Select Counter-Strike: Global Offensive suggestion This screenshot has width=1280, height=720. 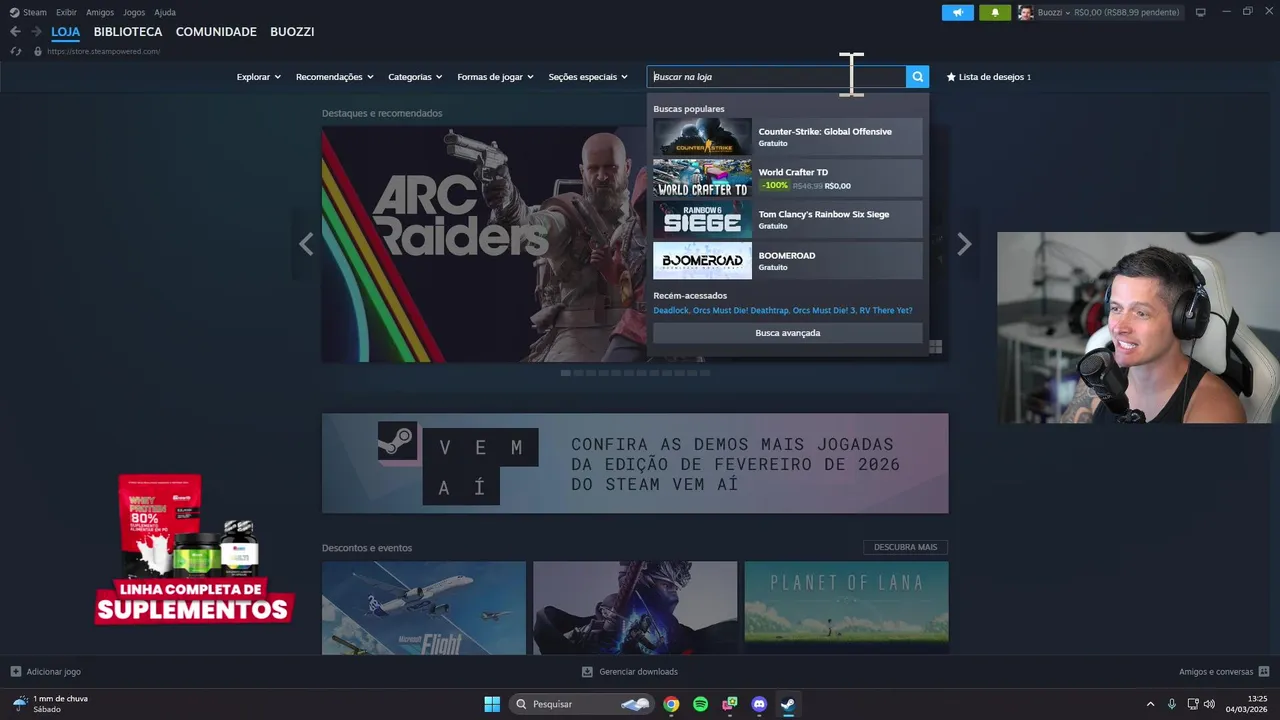788,137
